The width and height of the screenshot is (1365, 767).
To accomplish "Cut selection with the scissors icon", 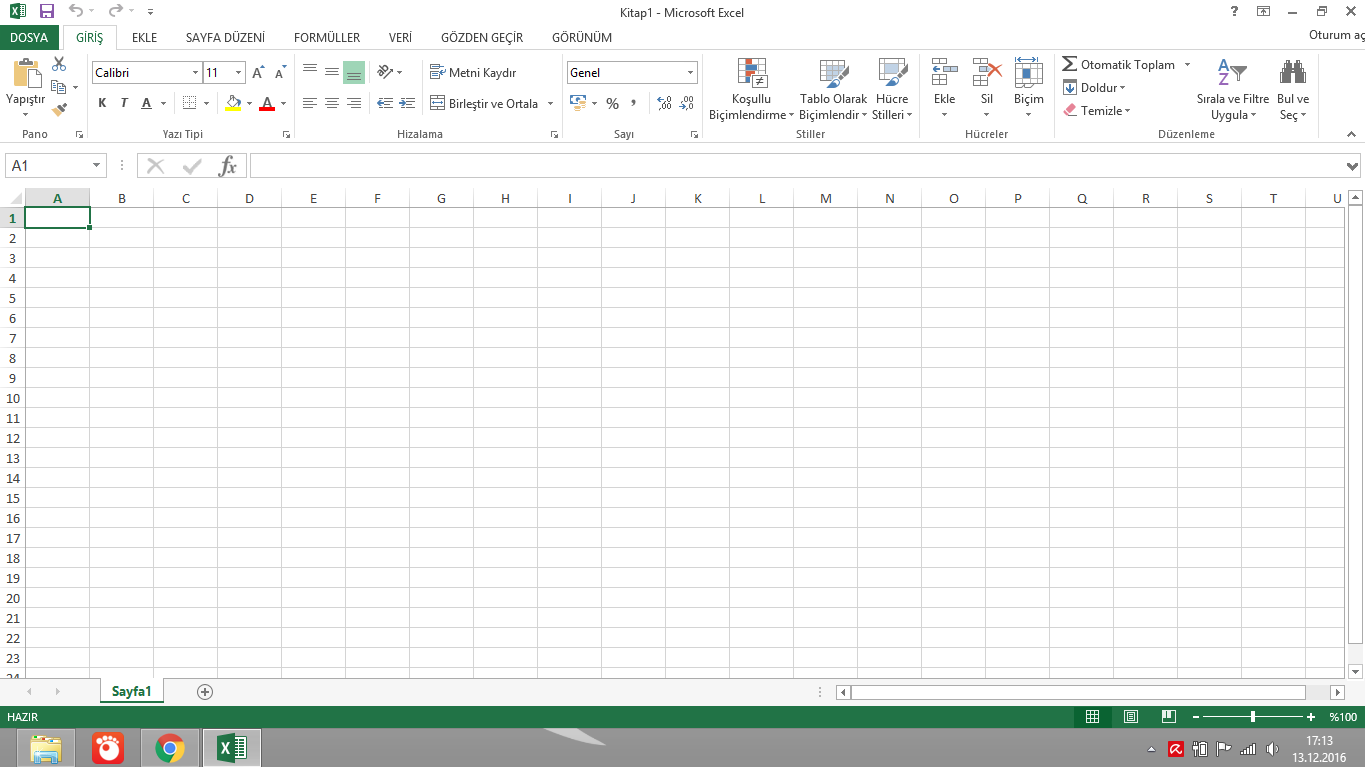I will coord(59,64).
